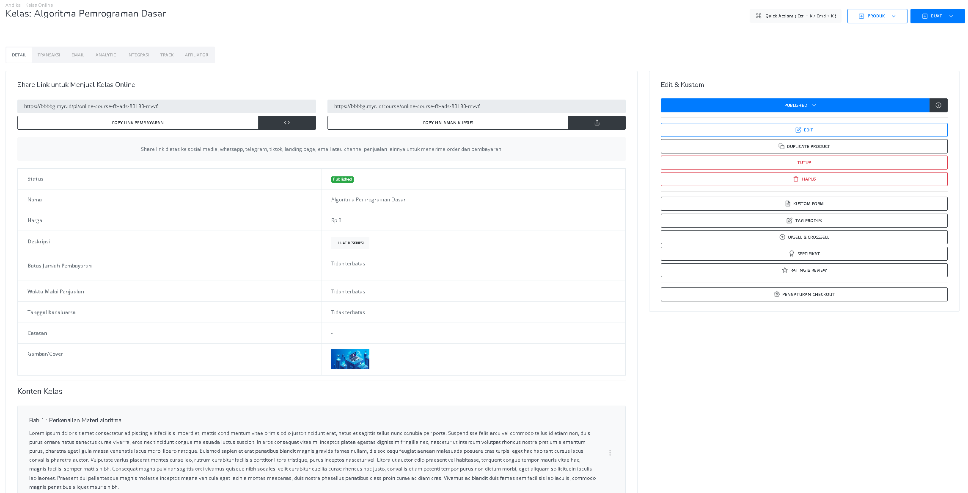Click the embed code <> button
Image resolution: width=968 pixels, height=493 pixels.
point(287,123)
